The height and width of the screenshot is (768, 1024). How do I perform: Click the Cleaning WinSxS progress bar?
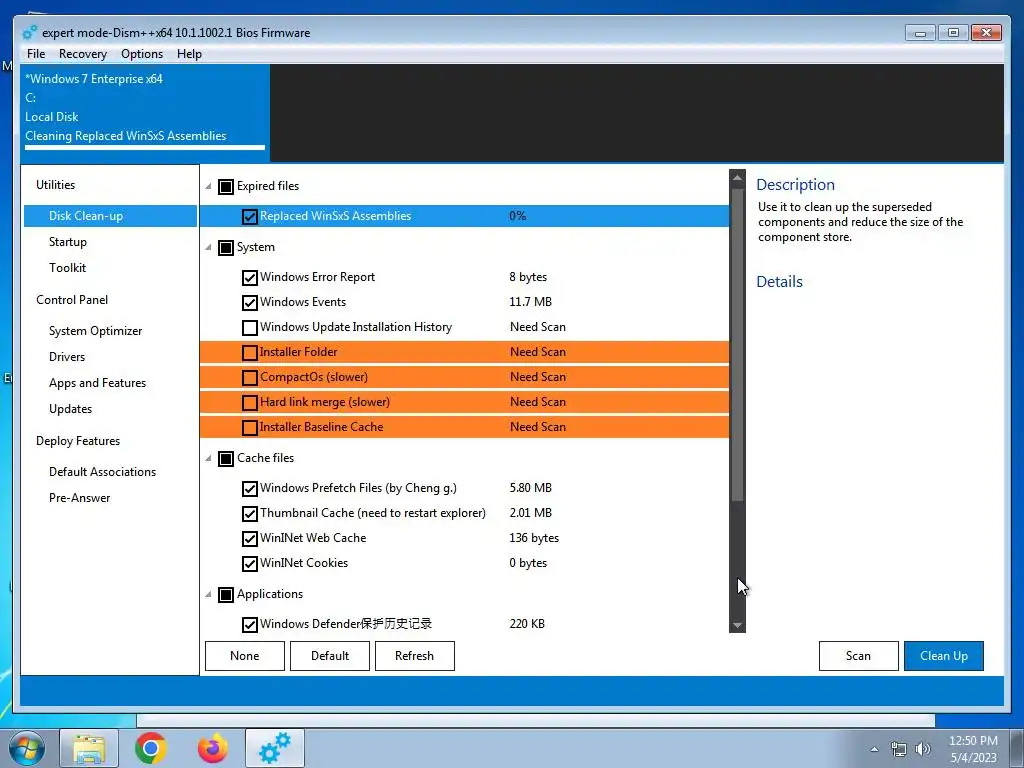click(145, 148)
